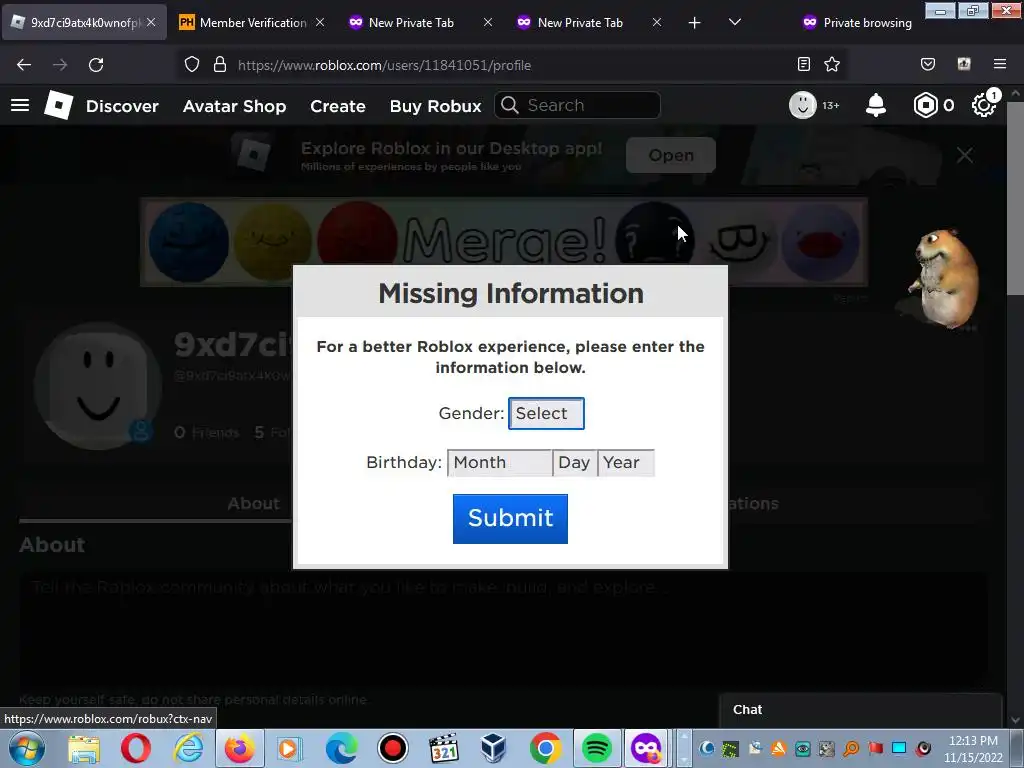This screenshot has width=1024, height=768.
Task: Open Firefox taskbar icon
Action: point(239,748)
